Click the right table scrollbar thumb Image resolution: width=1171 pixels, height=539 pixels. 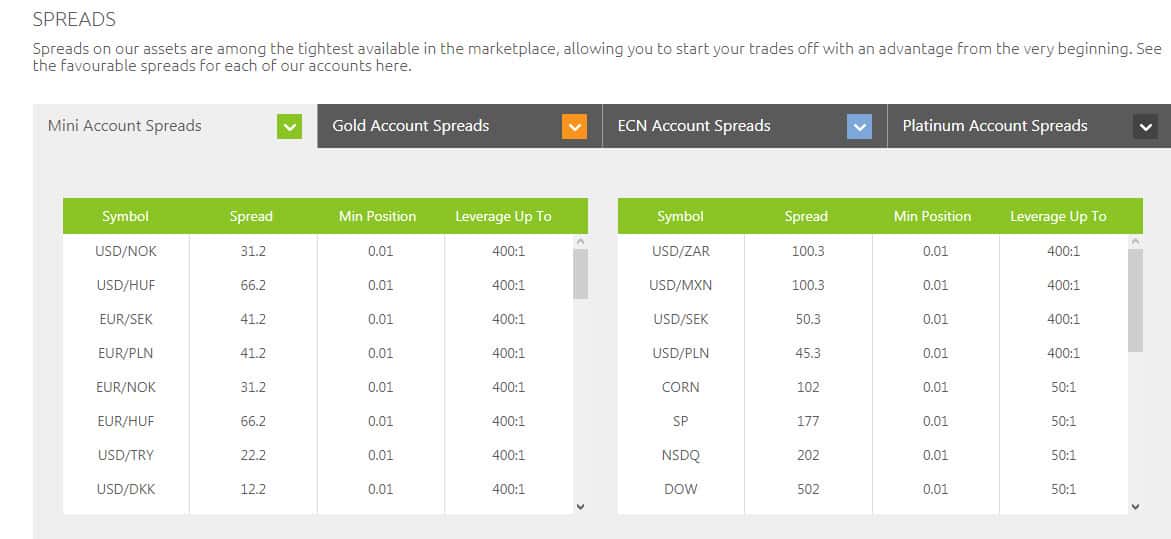tap(1135, 300)
